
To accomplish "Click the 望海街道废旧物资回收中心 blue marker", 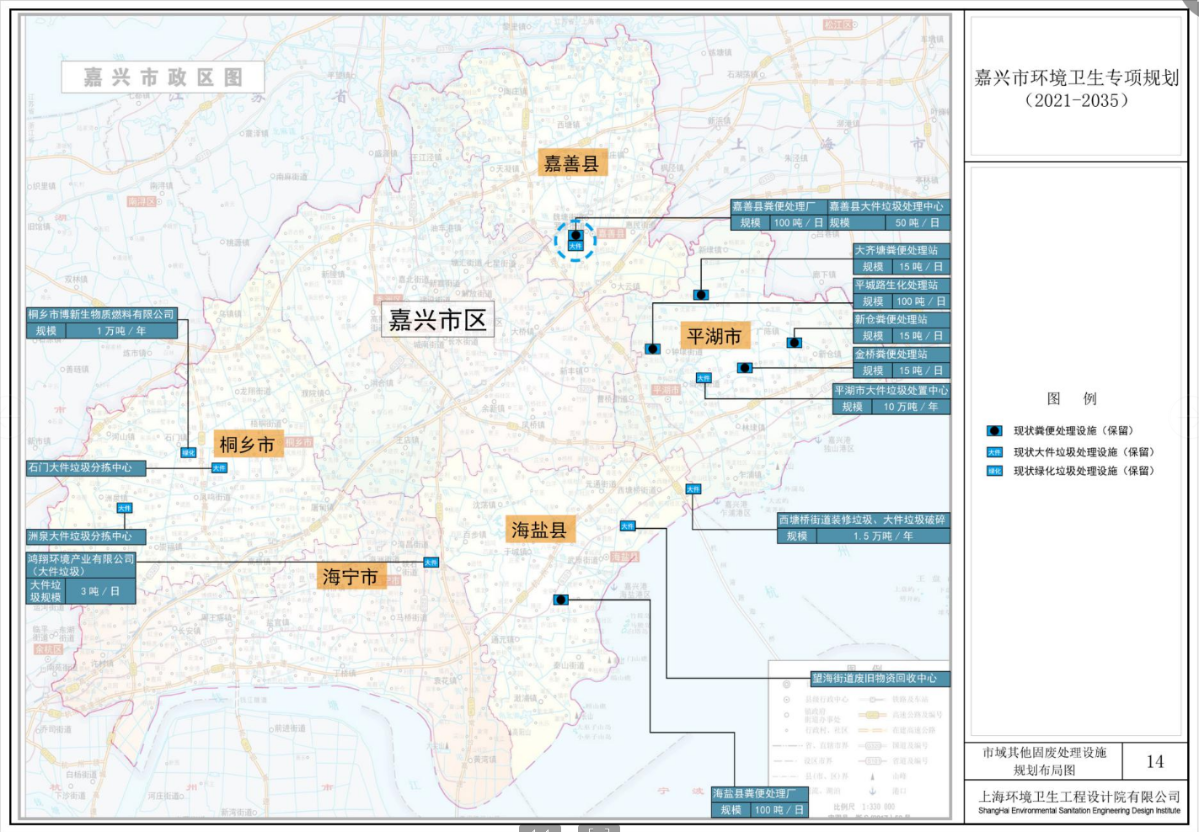I will pos(627,525).
